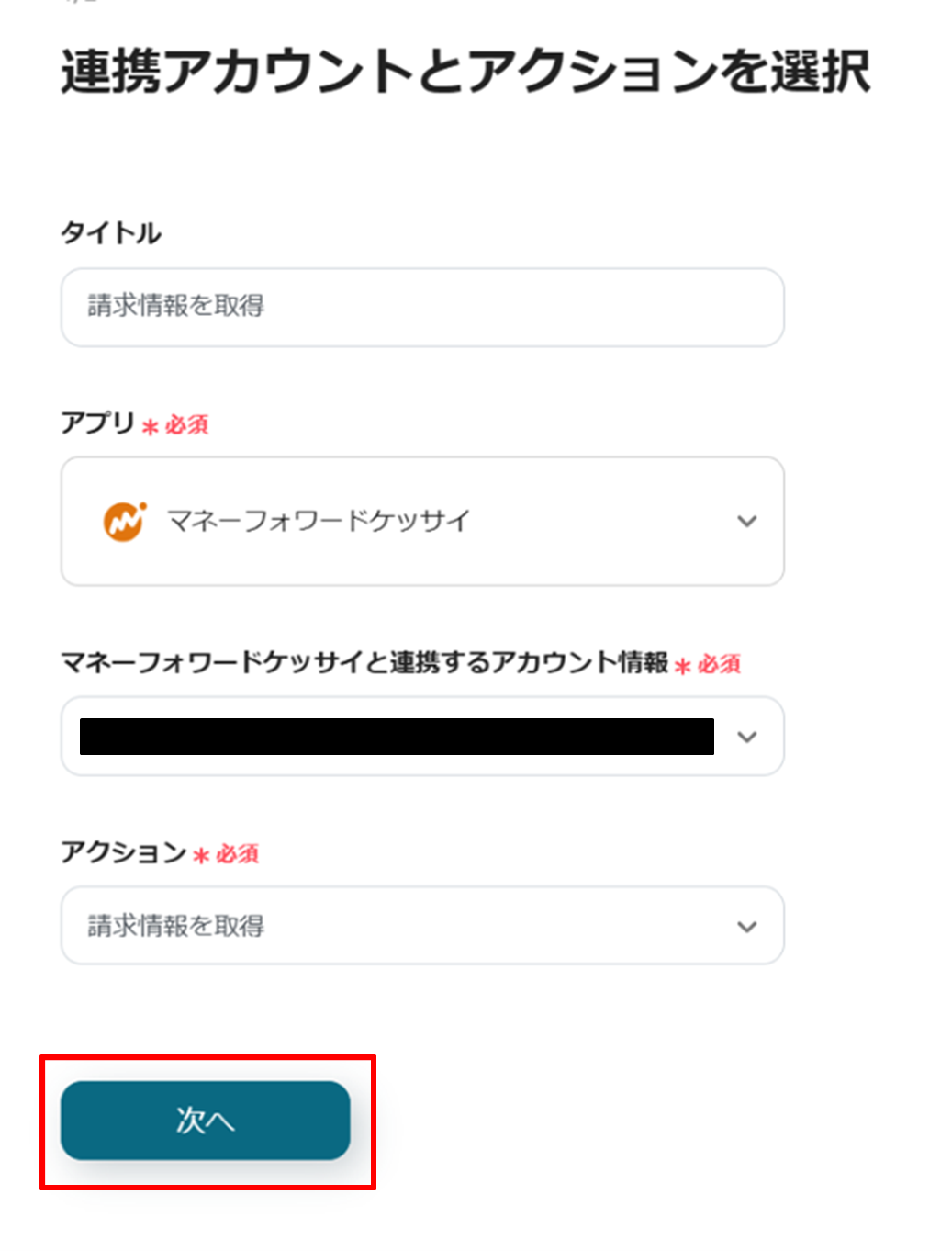
Task: Focus the タイトル text input field
Action: coord(422,307)
